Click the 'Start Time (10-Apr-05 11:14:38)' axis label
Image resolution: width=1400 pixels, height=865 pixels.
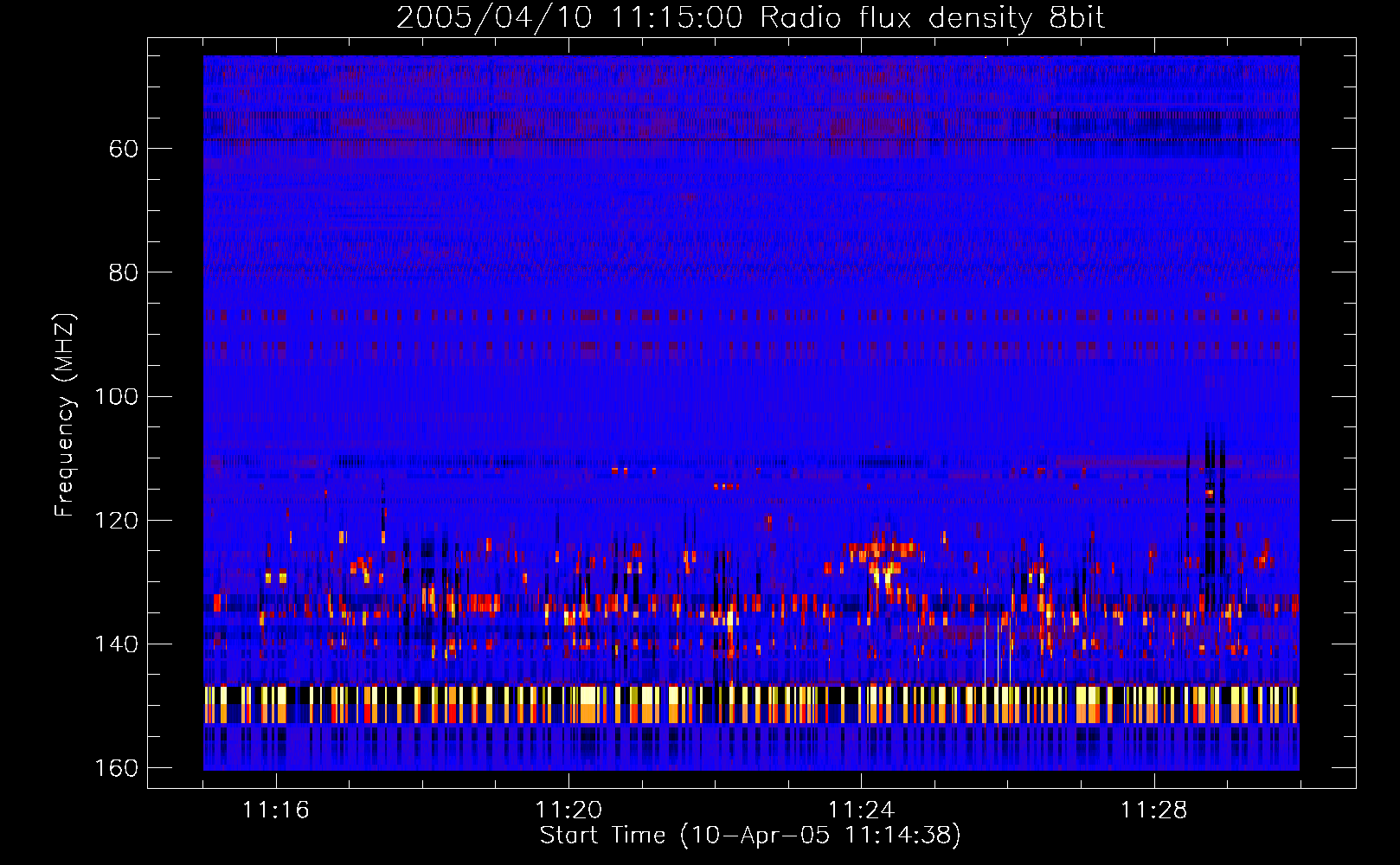[x=750, y=836]
